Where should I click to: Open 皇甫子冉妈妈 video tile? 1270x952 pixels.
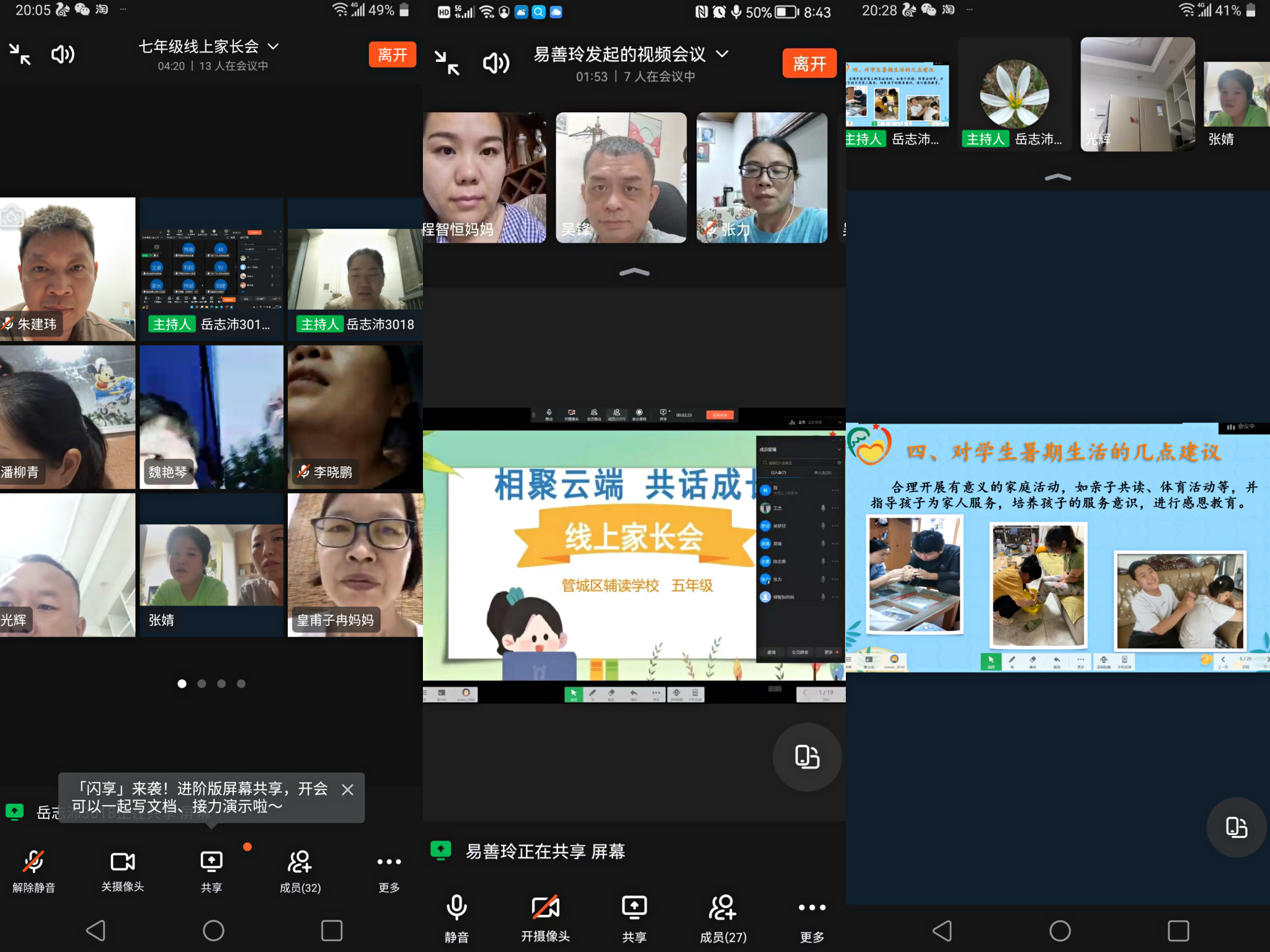coord(355,565)
